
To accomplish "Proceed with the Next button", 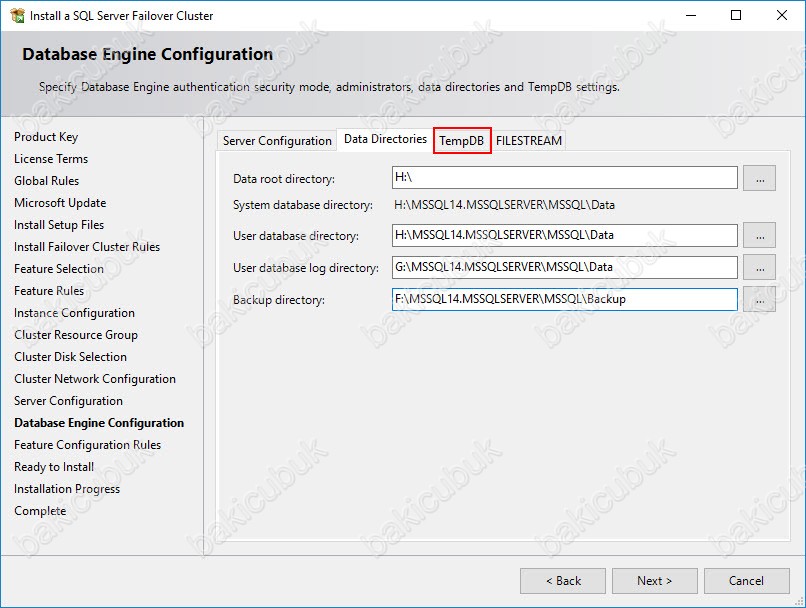I will tap(655, 581).
